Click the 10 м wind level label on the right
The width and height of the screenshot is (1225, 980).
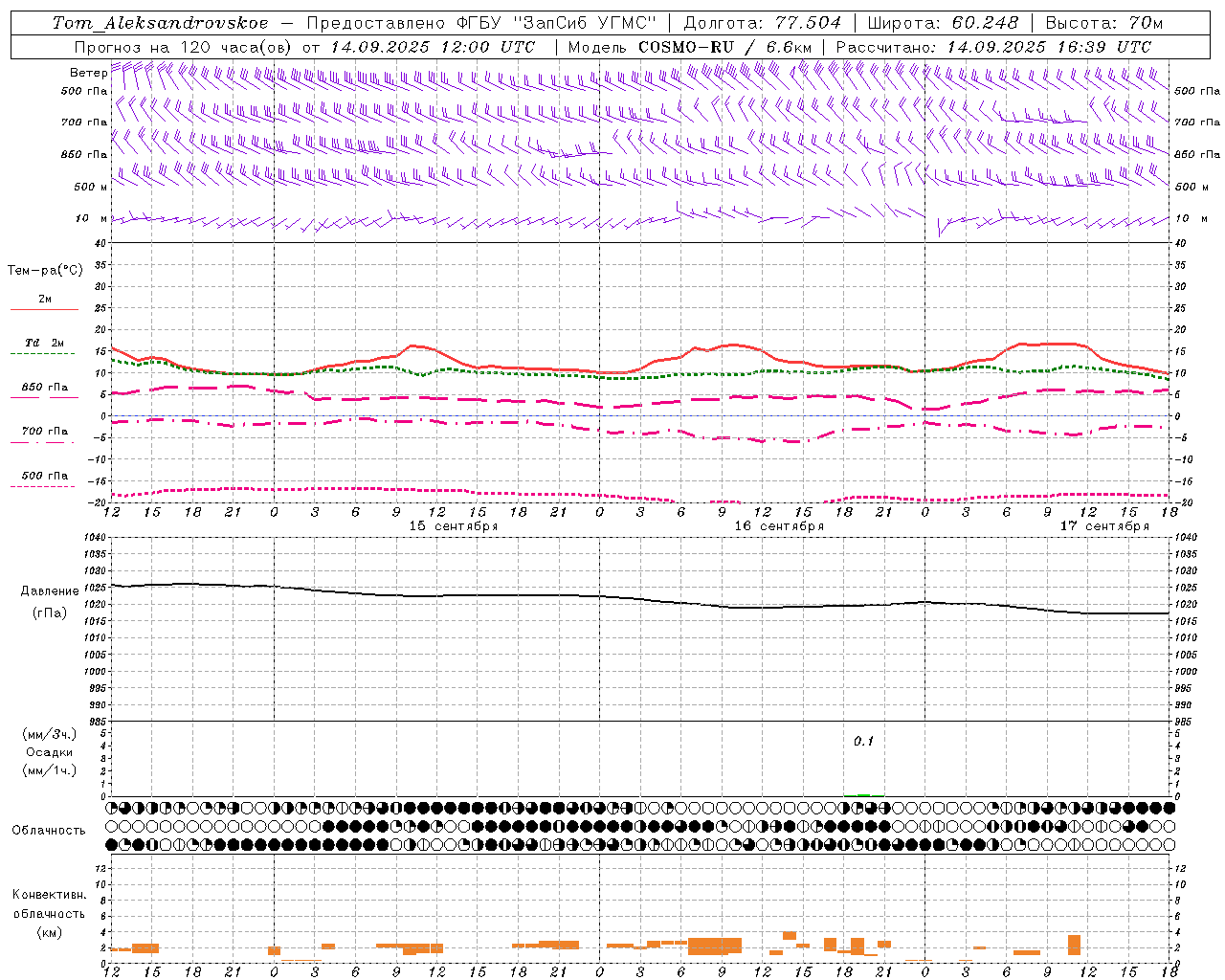click(x=1190, y=218)
